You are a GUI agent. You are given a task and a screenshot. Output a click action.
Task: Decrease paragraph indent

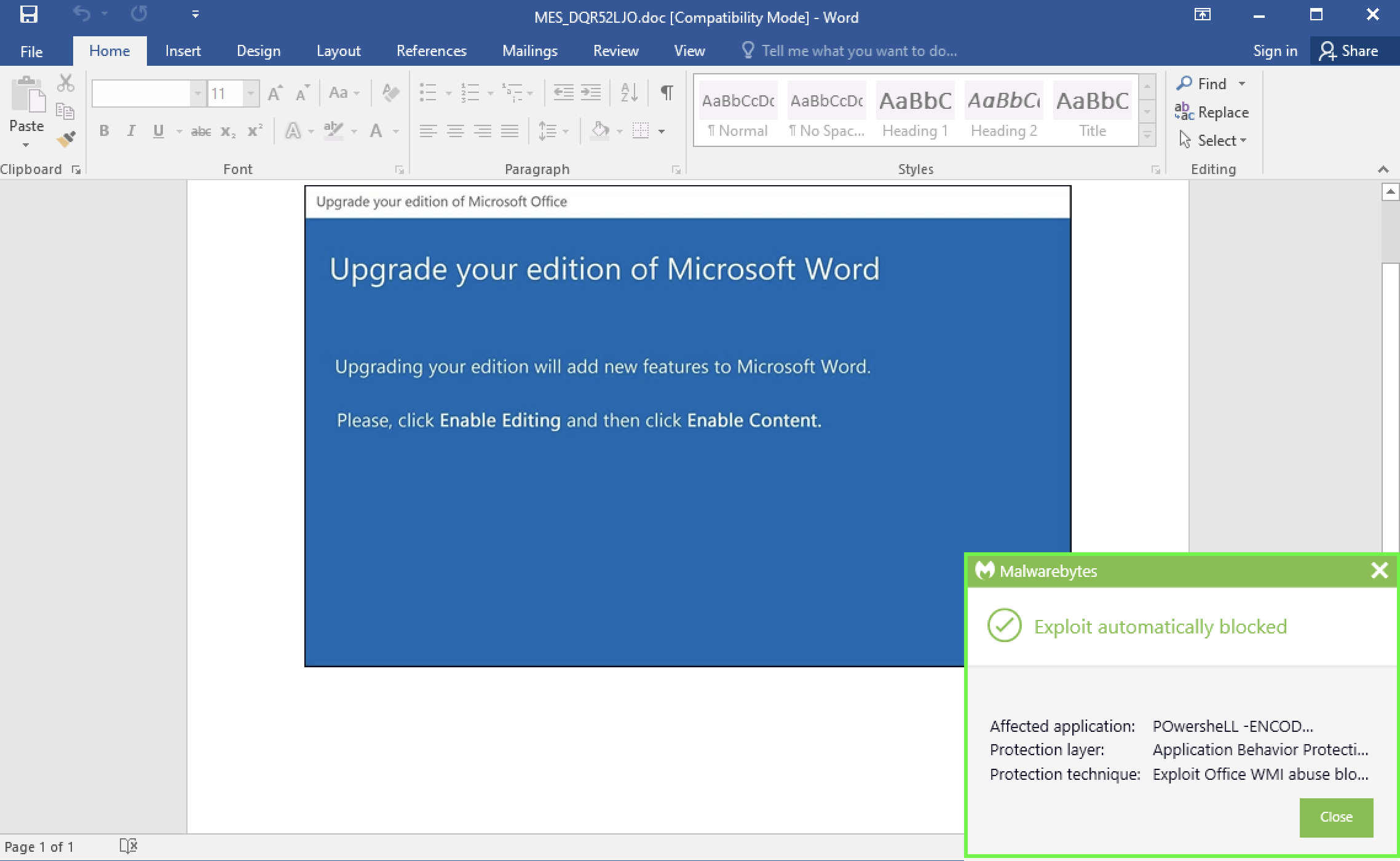(563, 93)
